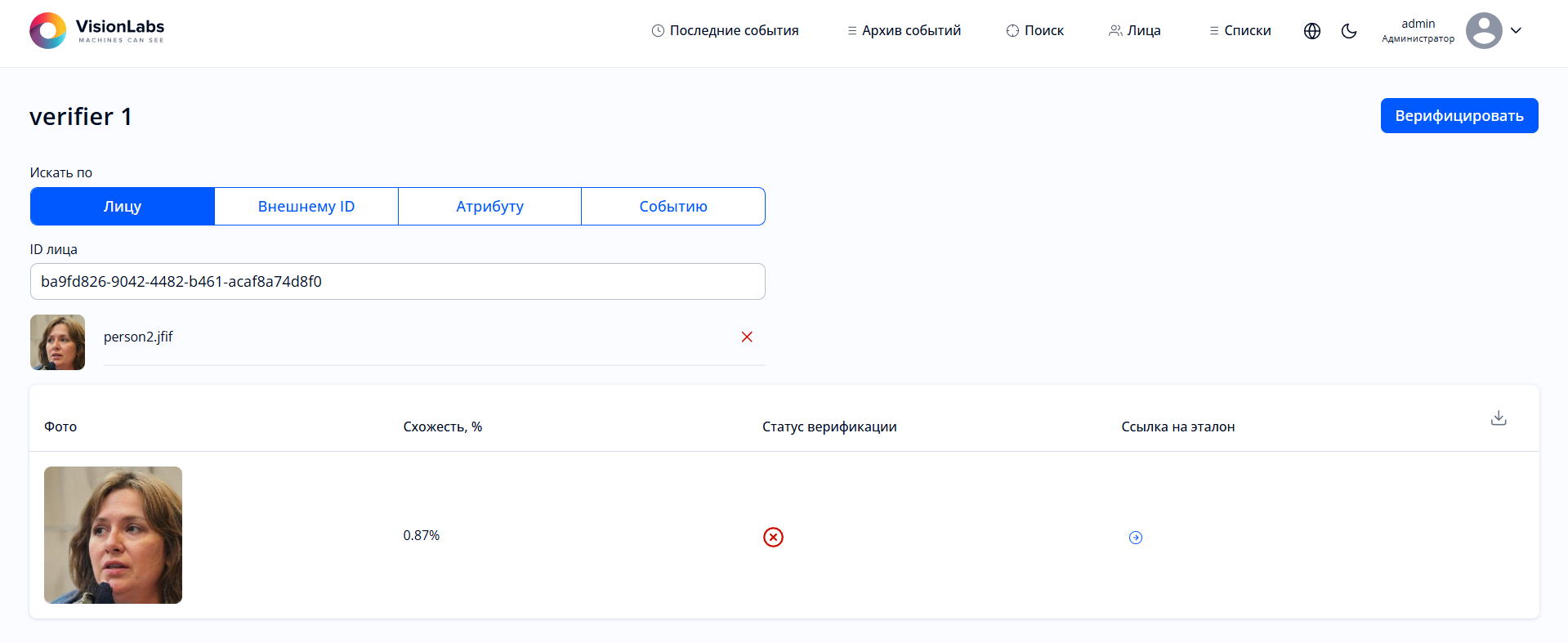The width and height of the screenshot is (1568, 643).
Task: Open the Поиск section
Action: pyautogui.click(x=1035, y=31)
